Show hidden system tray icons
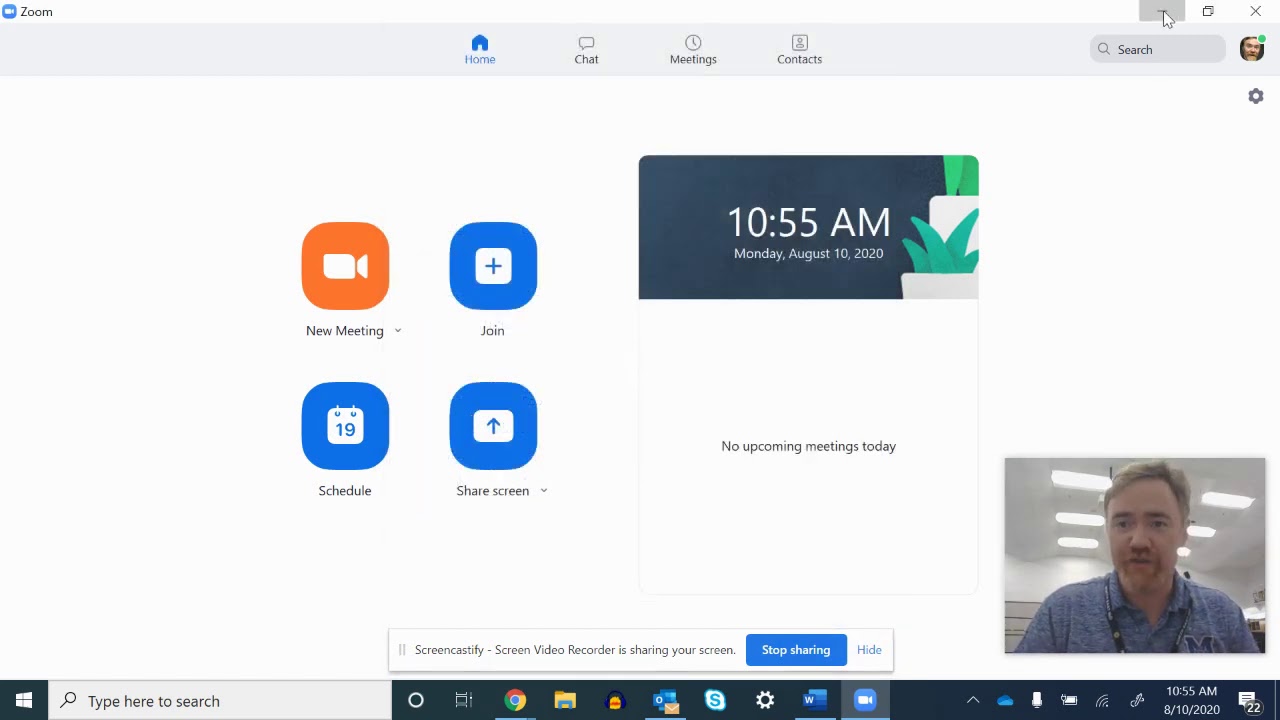The width and height of the screenshot is (1280, 720). 973,701
